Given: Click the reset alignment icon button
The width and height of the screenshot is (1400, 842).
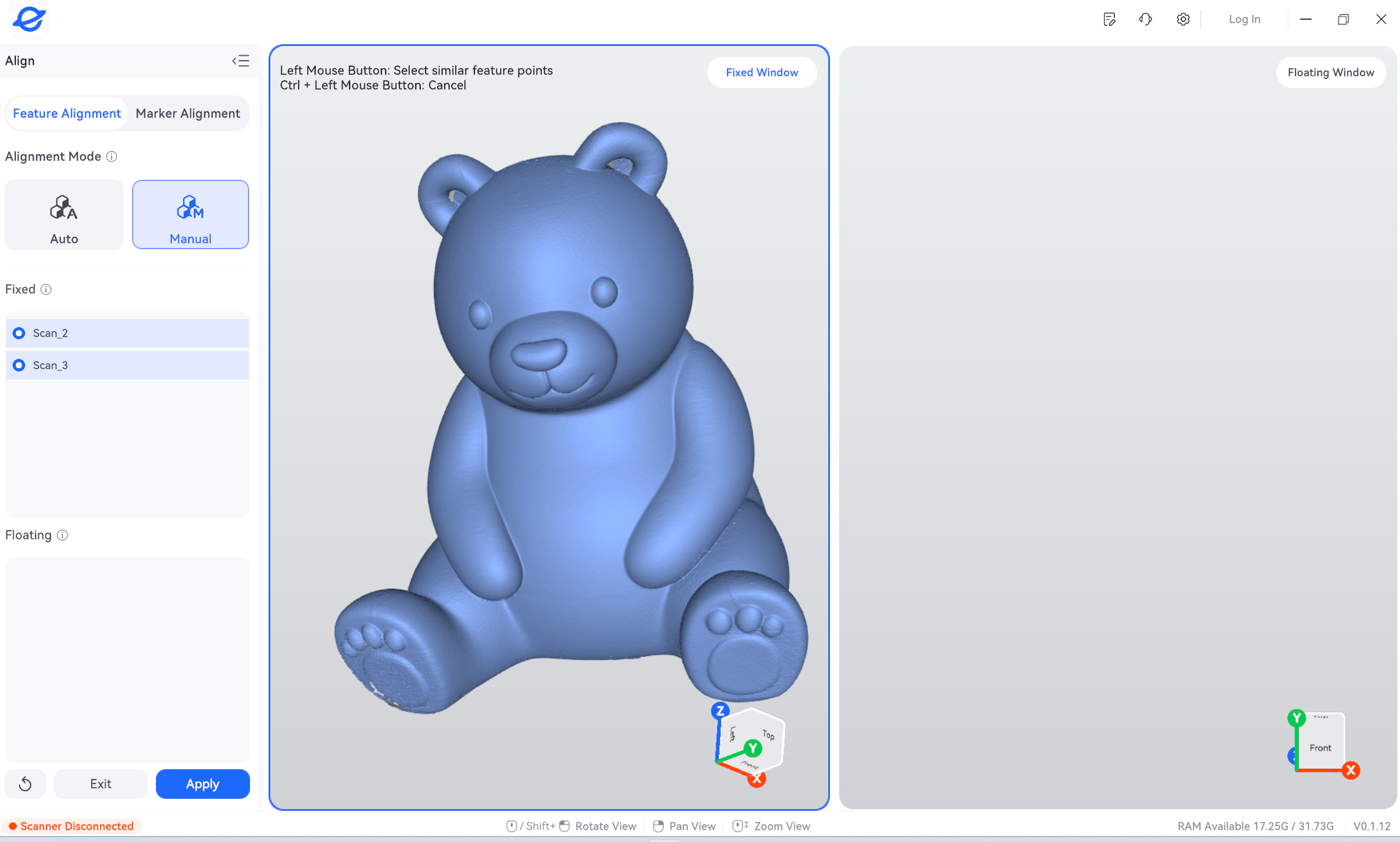Looking at the screenshot, I should (25, 784).
